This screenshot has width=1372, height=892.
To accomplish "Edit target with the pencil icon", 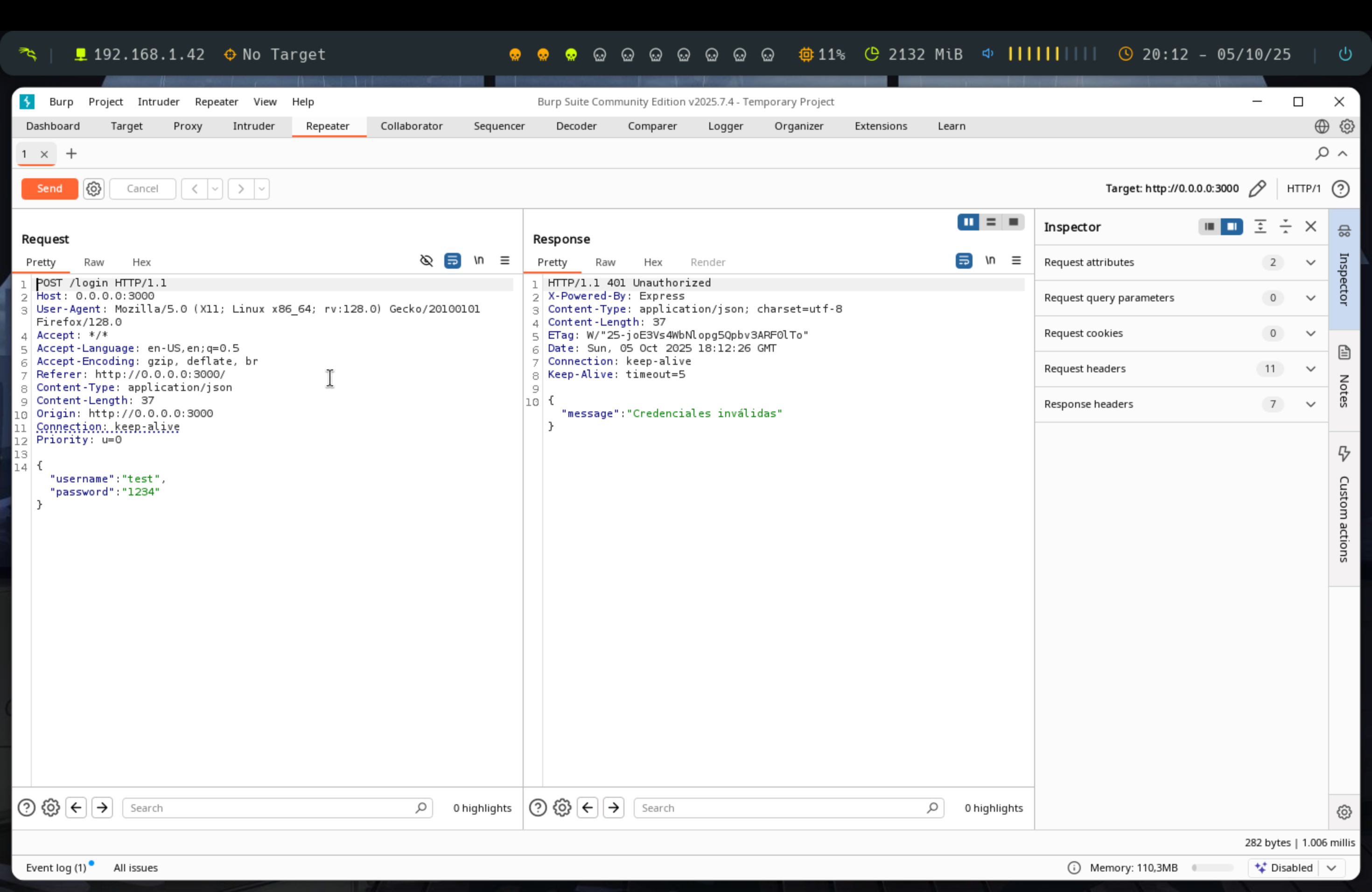I will (1257, 188).
